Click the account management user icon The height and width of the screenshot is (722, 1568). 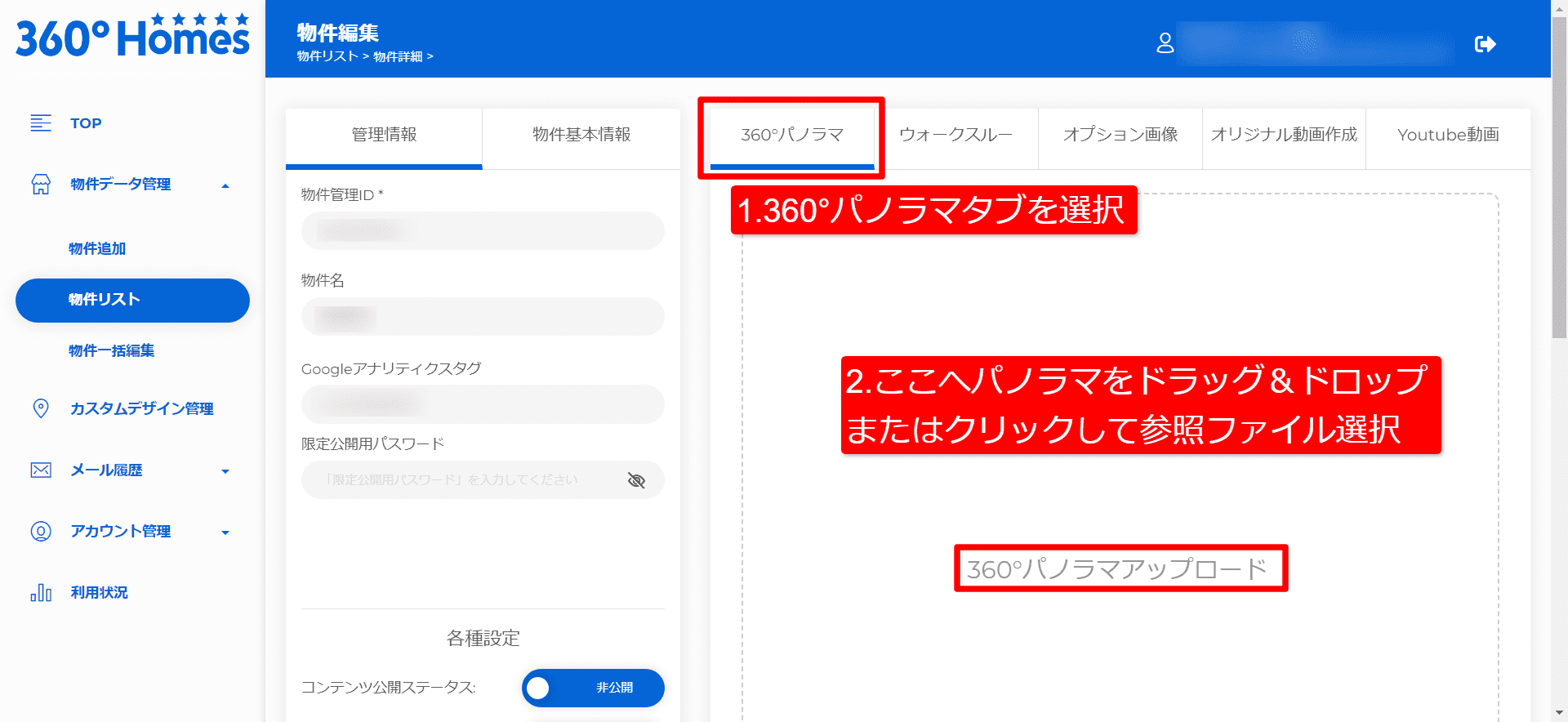[x=41, y=532]
